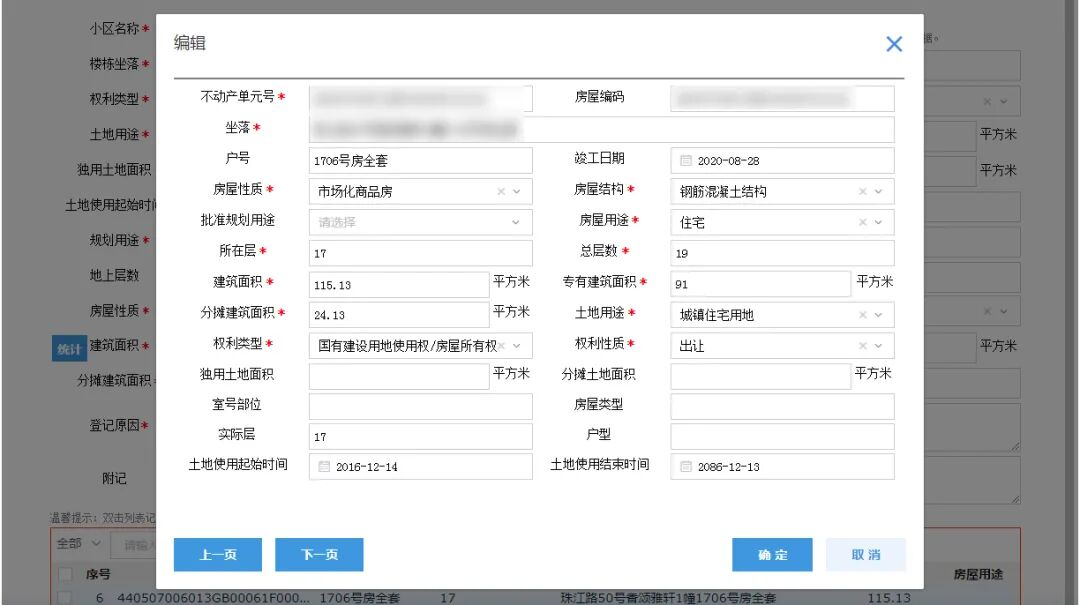Clear the 房屋结构 selection icon
Screen dimensions: 1080x605
click(862, 191)
